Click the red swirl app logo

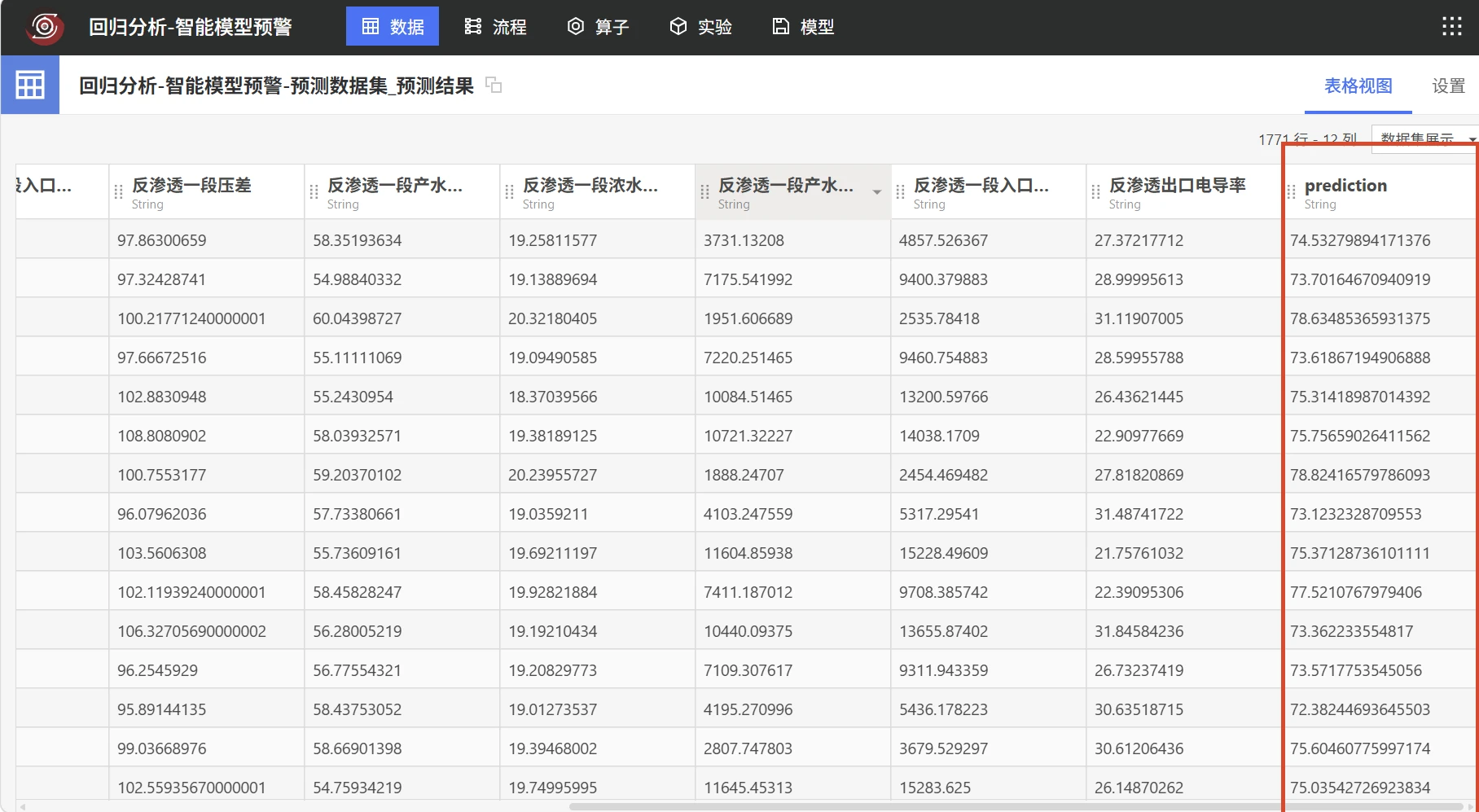pyautogui.click(x=45, y=27)
